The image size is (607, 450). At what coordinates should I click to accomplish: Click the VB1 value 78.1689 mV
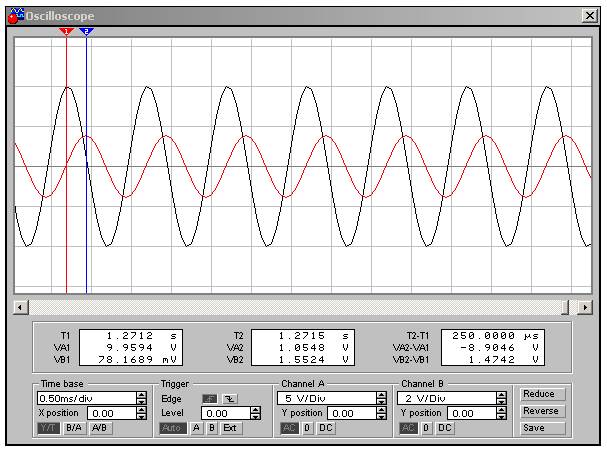pos(137,359)
